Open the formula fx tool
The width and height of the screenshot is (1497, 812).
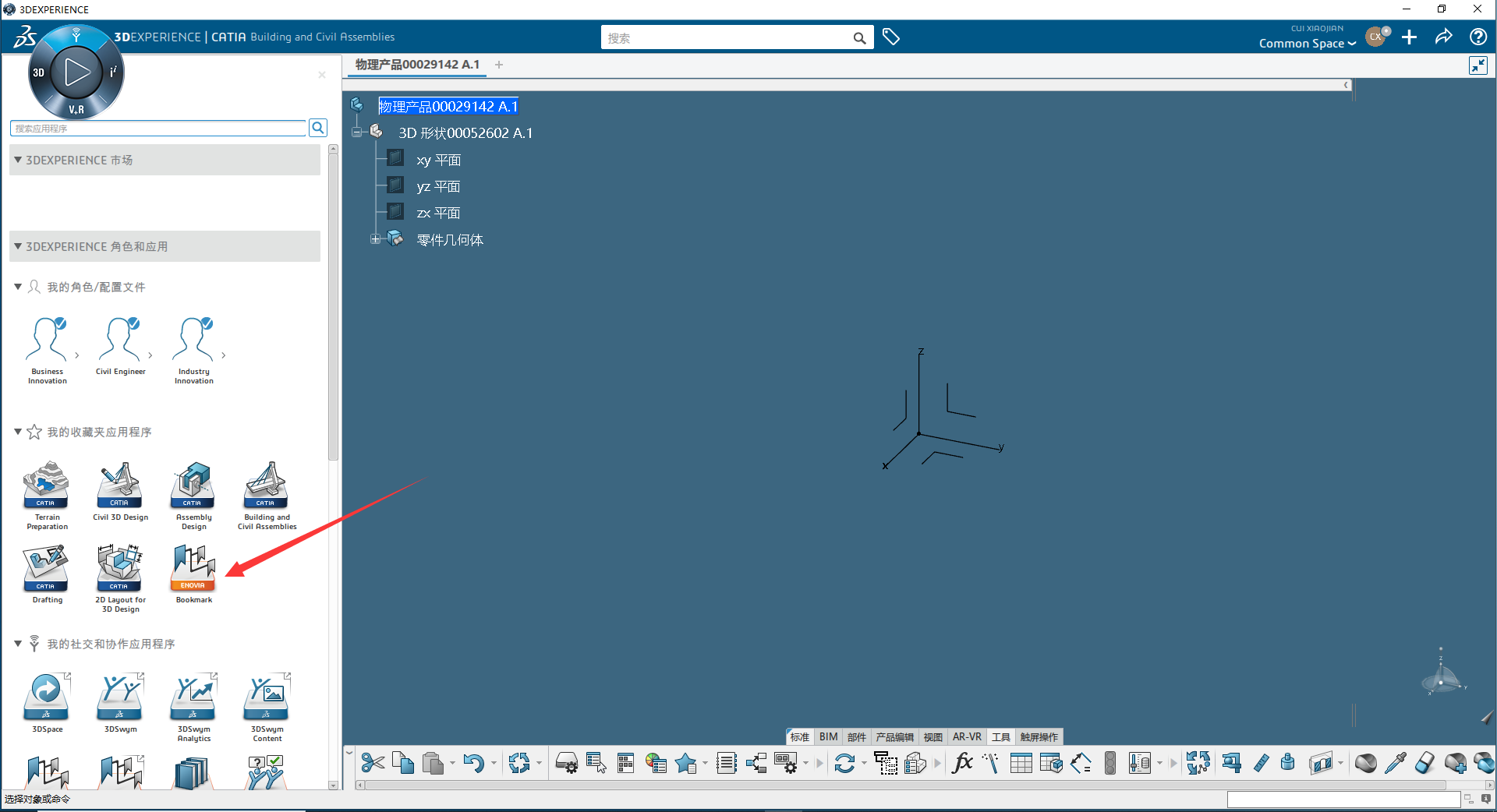962,763
